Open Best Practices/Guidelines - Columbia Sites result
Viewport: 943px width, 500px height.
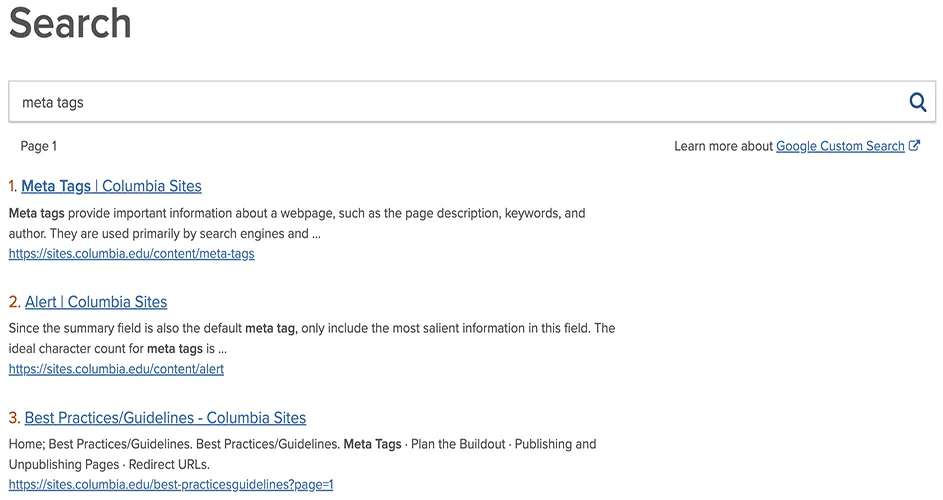click(x=165, y=418)
